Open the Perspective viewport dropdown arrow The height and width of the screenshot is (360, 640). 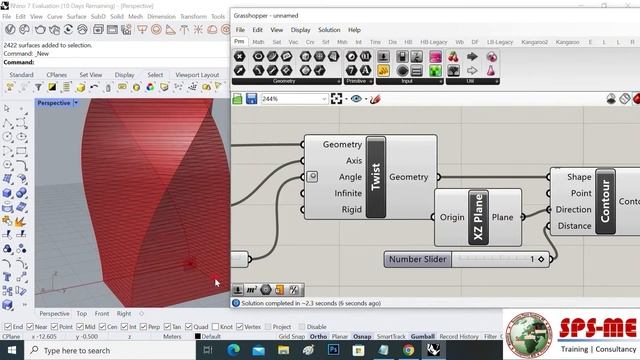76,103
